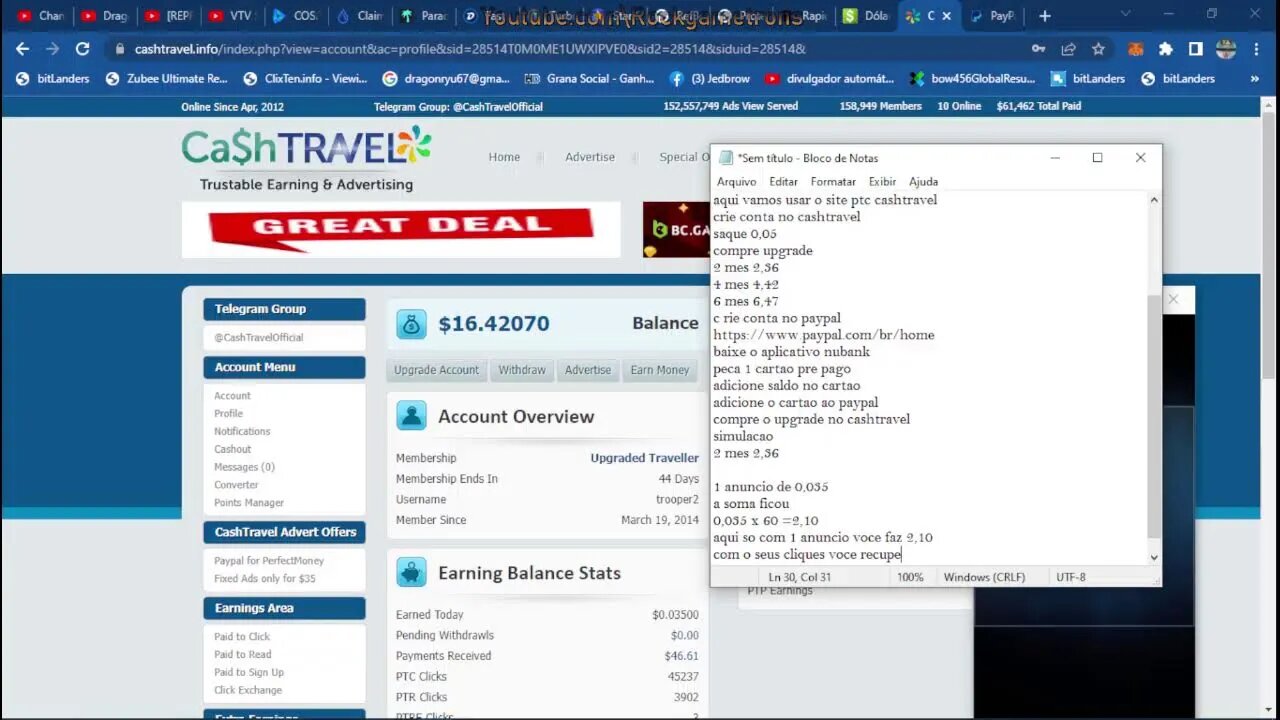The height and width of the screenshot is (720, 1280).
Task: Open a new browser tab with plus
Action: point(1045,16)
